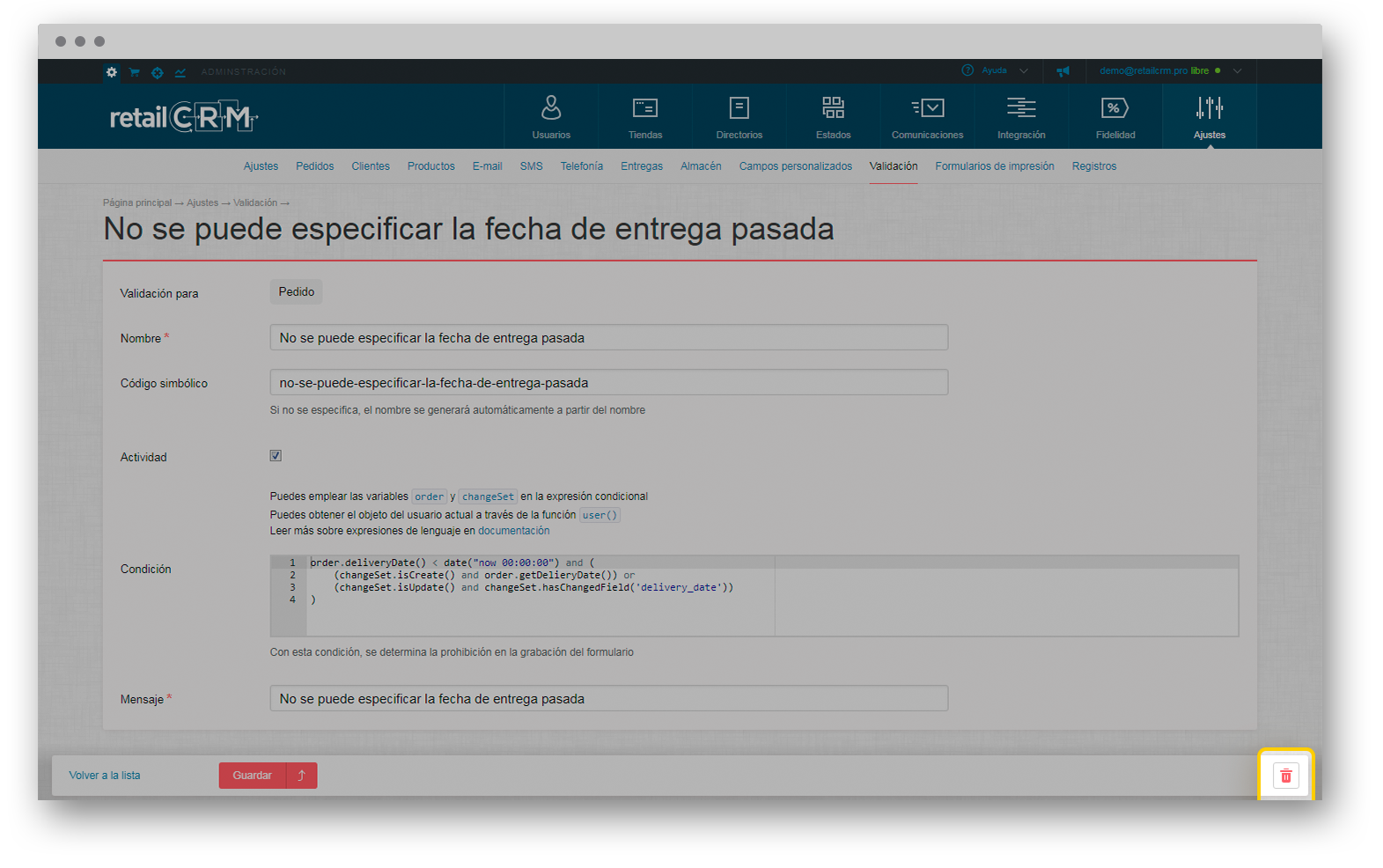The image size is (1383, 868).
Task: Switch to the Telefonía tab
Action: 582,166
